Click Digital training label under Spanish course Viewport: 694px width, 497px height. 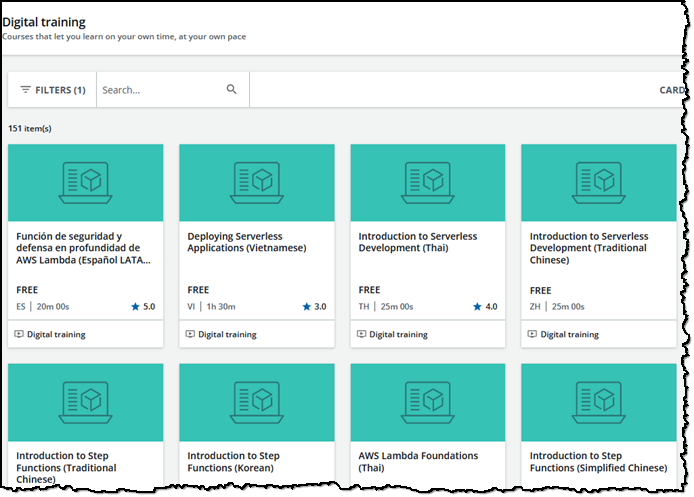[56, 335]
